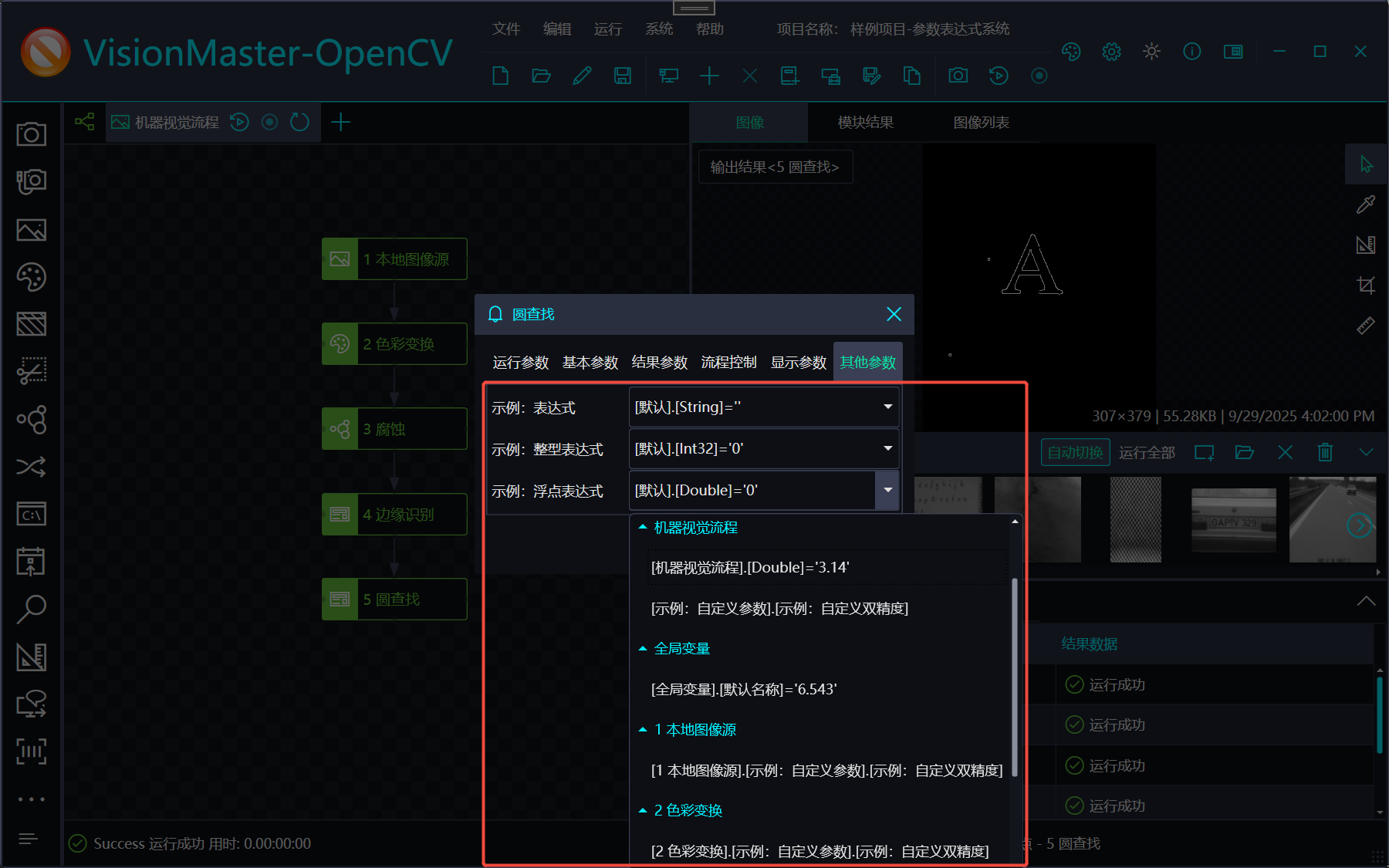
Task: Open the 系统 menu
Action: click(659, 29)
